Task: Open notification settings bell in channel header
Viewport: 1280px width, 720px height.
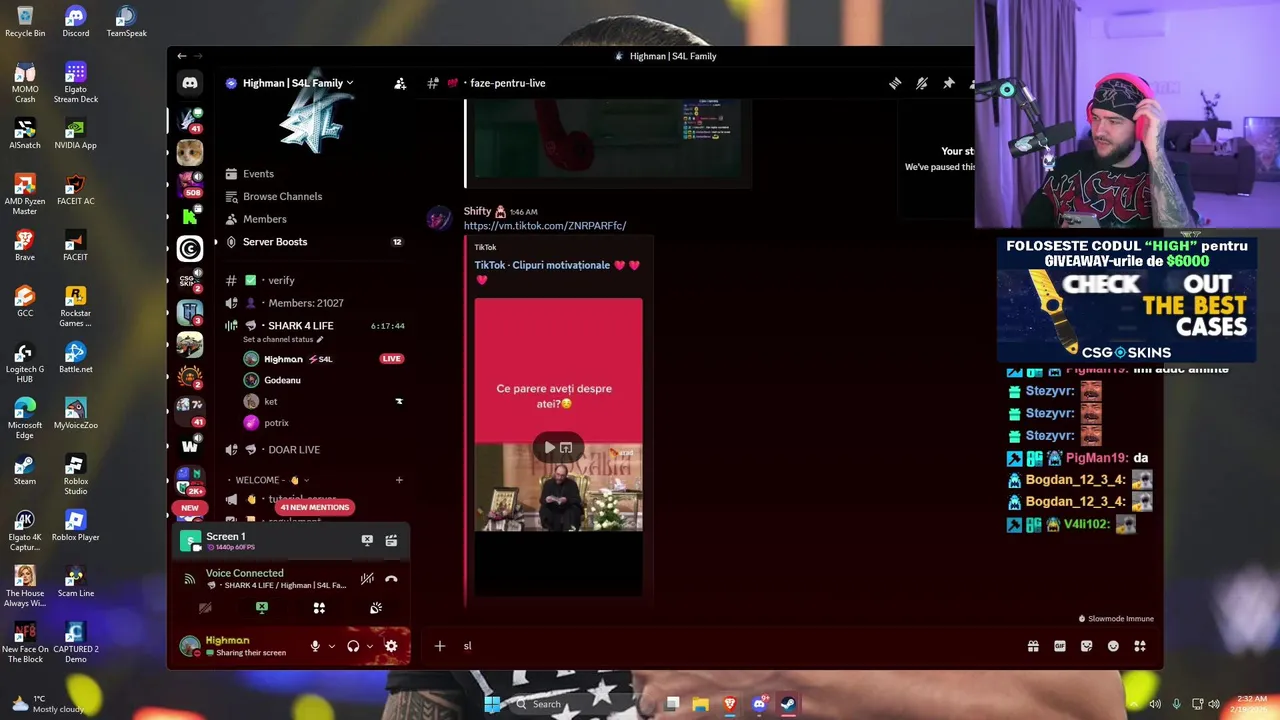Action: (922, 84)
